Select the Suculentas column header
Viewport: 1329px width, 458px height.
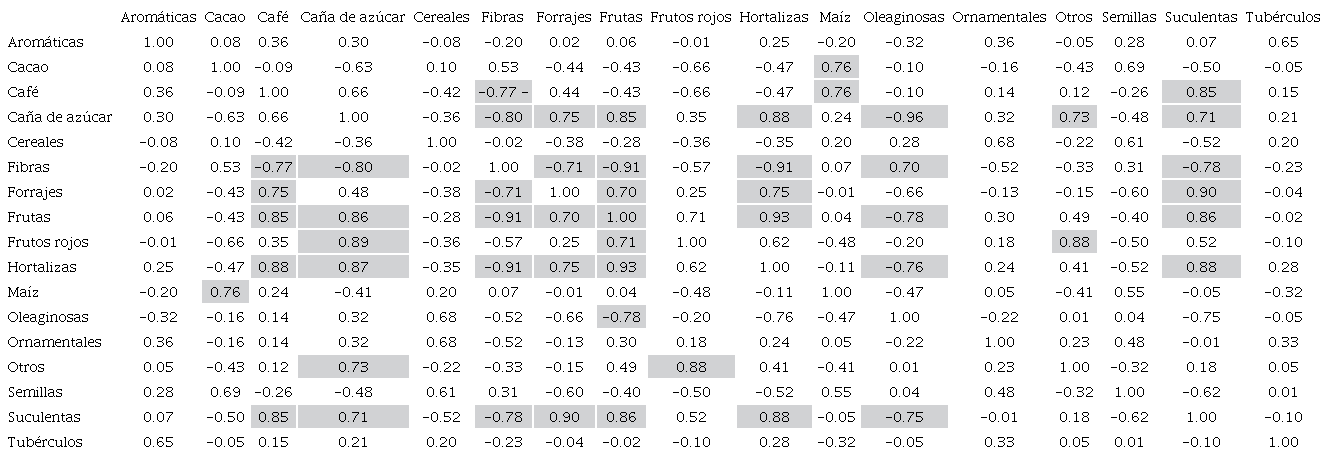tap(1201, 17)
